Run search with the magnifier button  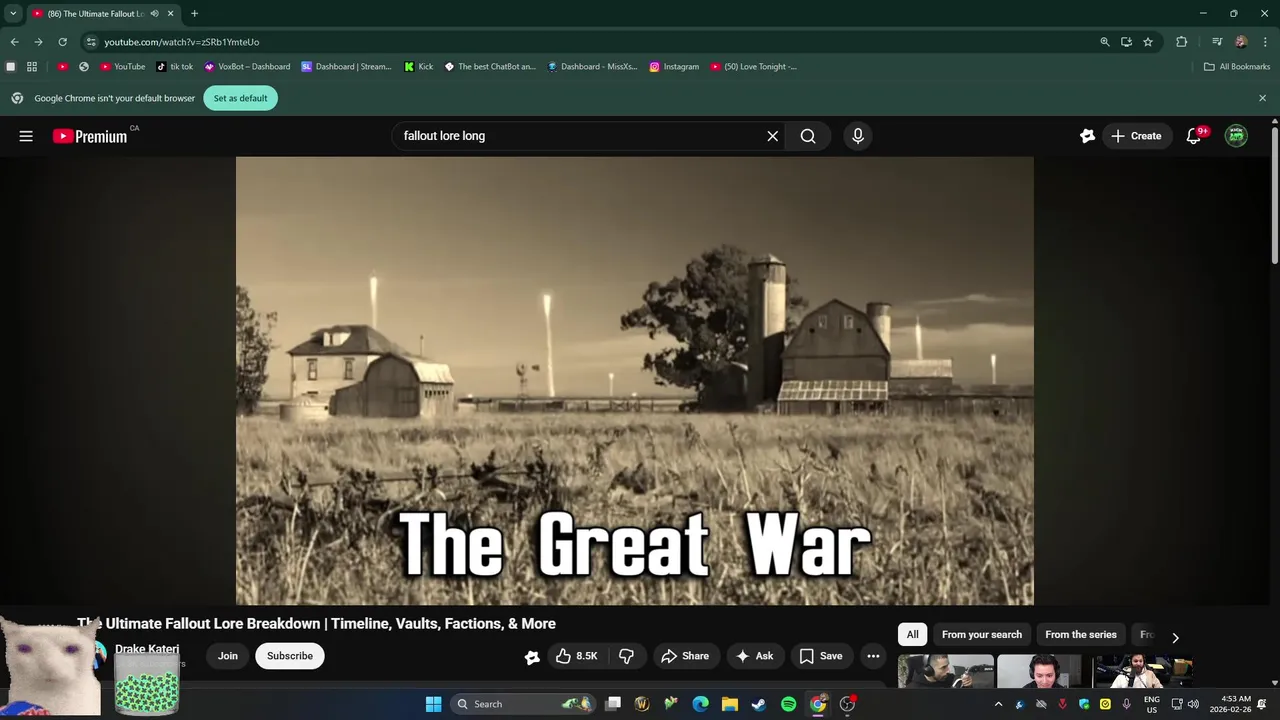click(808, 136)
